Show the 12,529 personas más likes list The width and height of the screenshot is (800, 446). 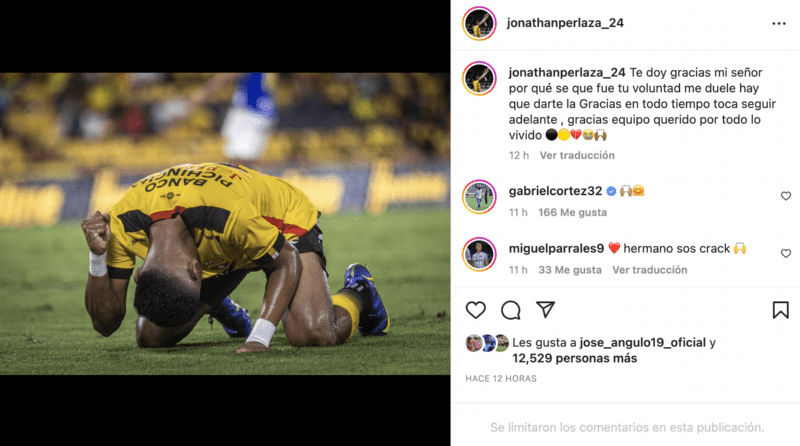click(574, 358)
